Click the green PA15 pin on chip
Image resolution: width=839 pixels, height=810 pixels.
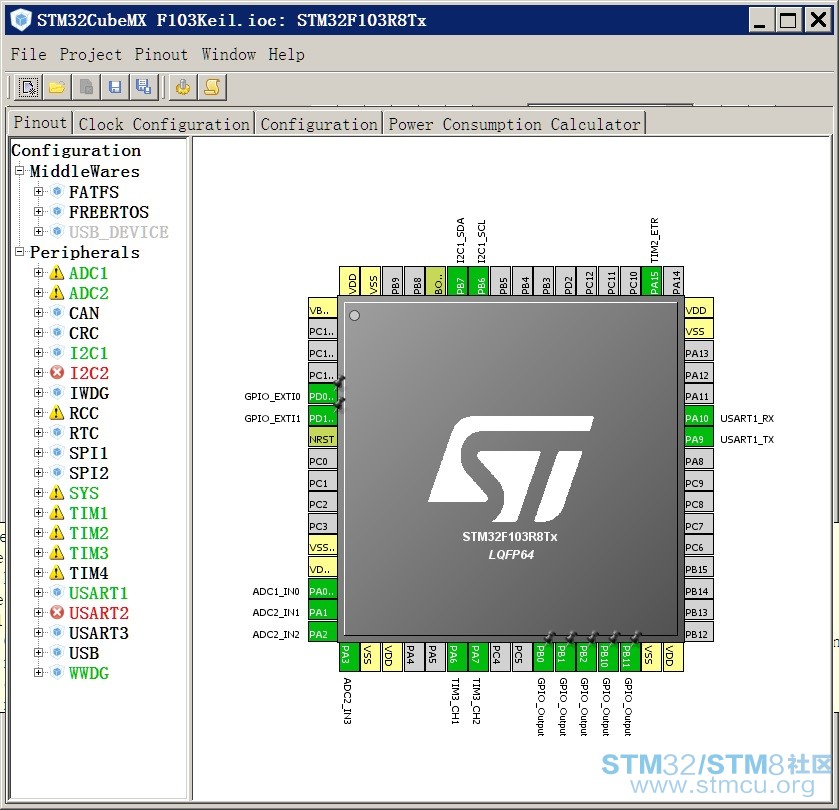click(654, 281)
